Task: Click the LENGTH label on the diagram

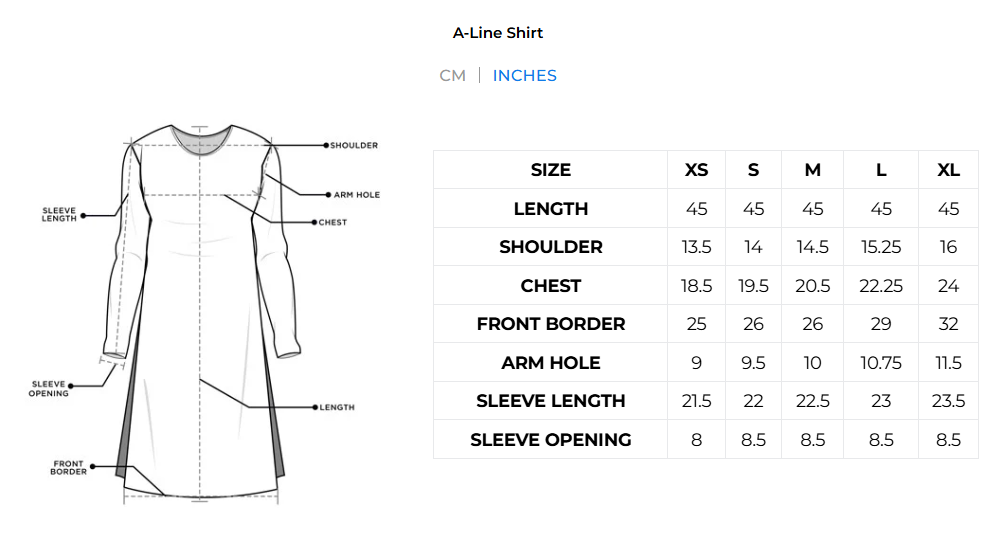Action: (337, 408)
